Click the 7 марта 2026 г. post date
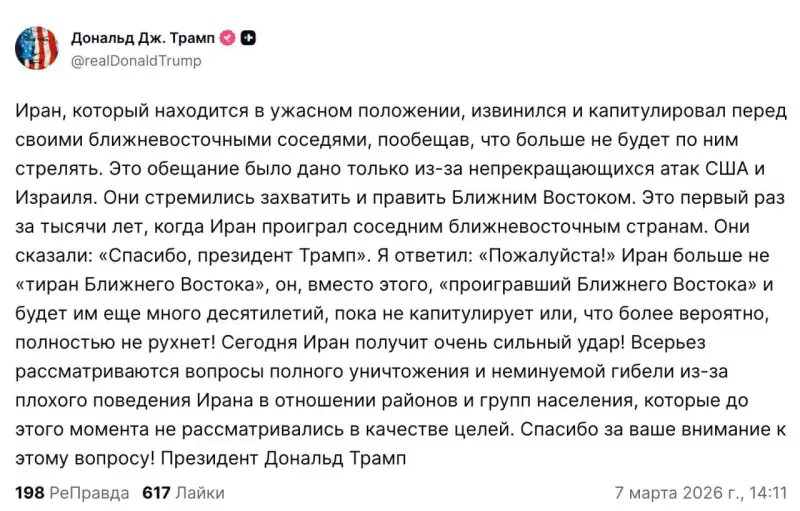 [678, 493]
